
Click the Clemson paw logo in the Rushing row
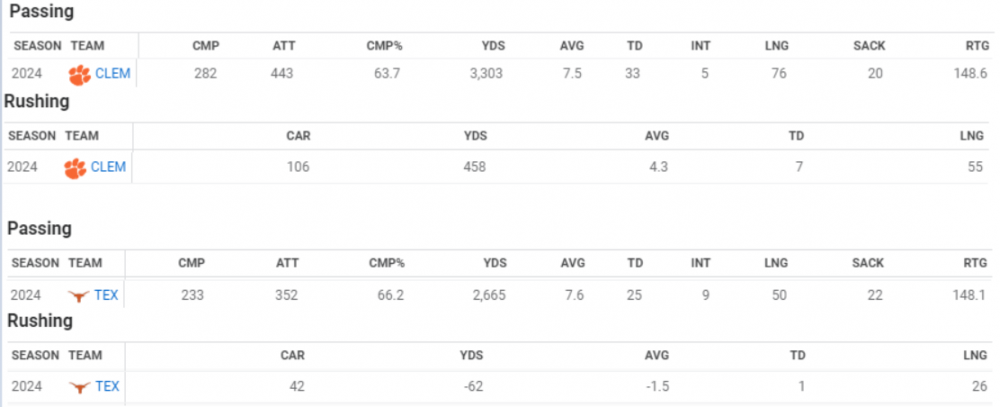click(75, 168)
